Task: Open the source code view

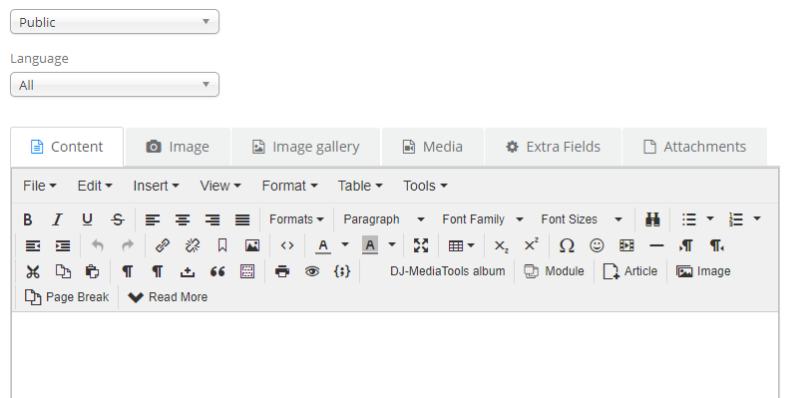Action: (x=287, y=246)
